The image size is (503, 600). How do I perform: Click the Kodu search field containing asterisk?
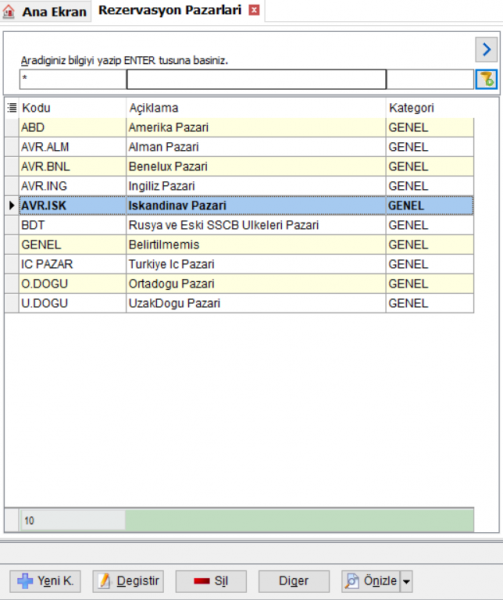pyautogui.click(x=73, y=79)
